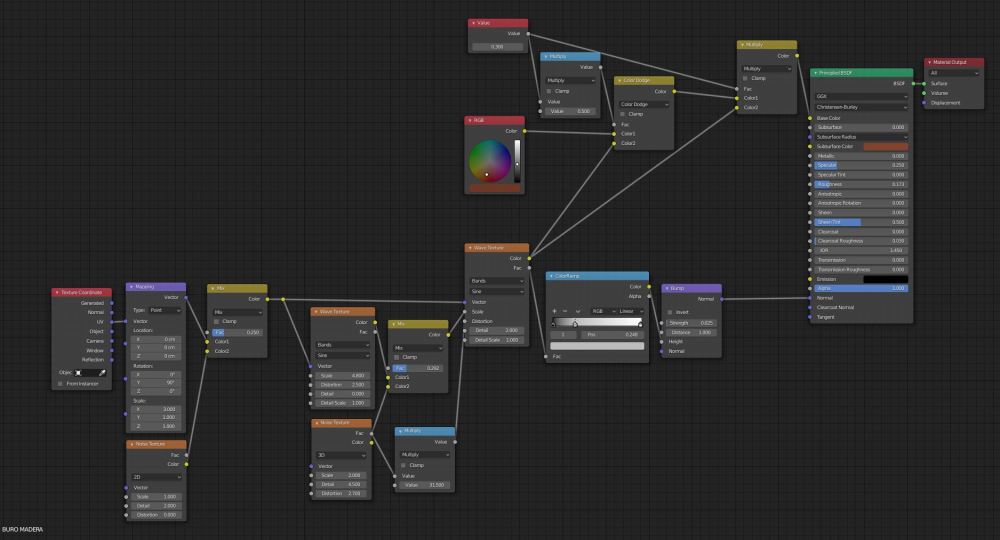Toggle Invert checkbox in Bump node
Viewport: 1000px width, 540px height.
coord(668,312)
